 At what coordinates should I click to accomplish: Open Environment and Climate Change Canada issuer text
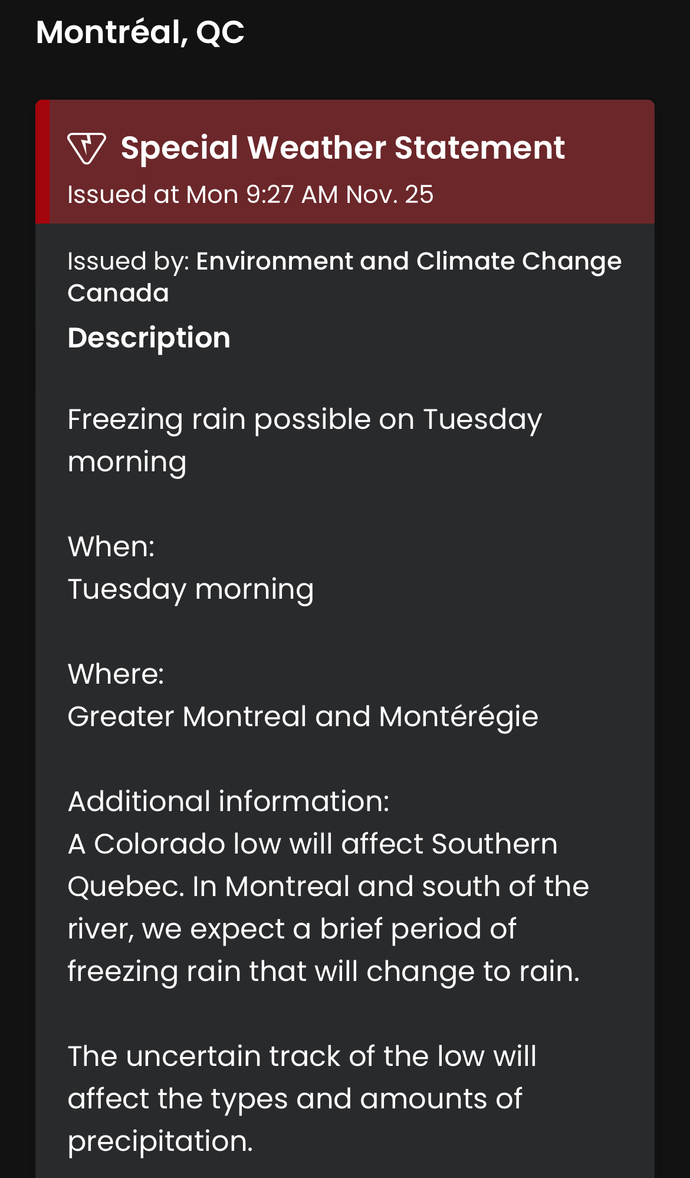point(409,261)
